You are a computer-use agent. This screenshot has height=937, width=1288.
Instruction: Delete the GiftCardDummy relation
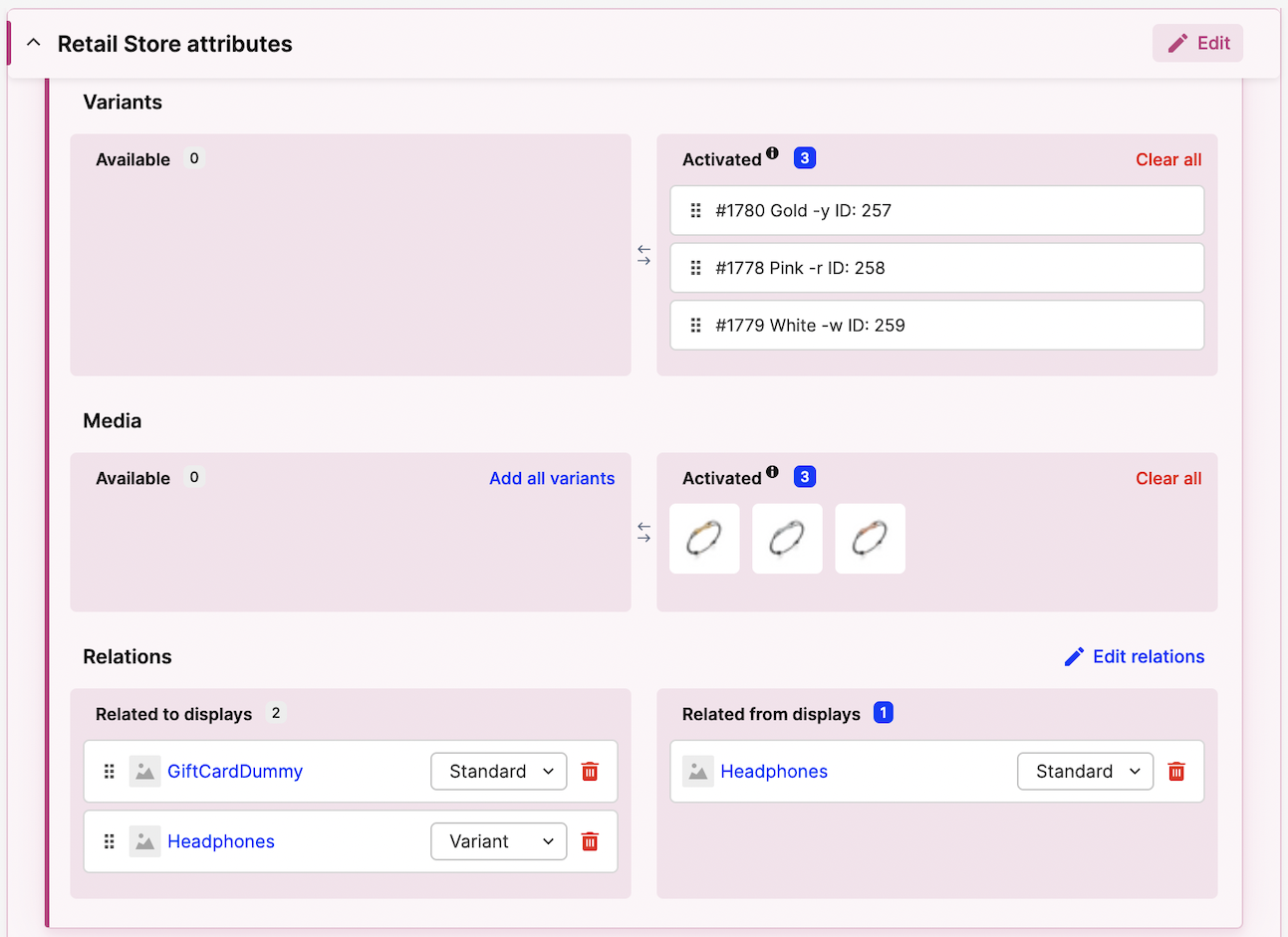(x=590, y=772)
